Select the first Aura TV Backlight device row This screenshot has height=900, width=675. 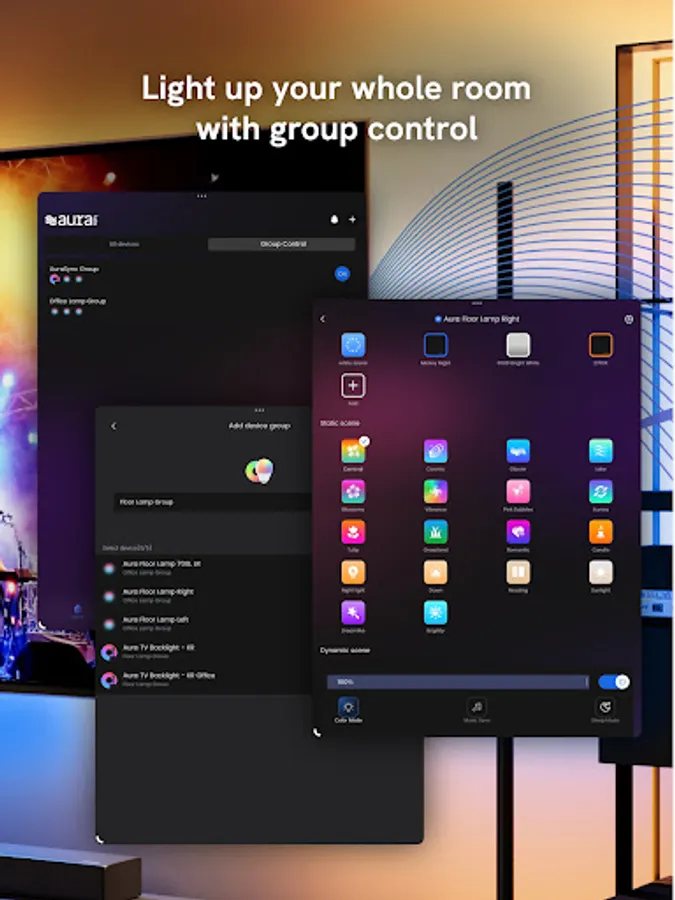(204, 651)
